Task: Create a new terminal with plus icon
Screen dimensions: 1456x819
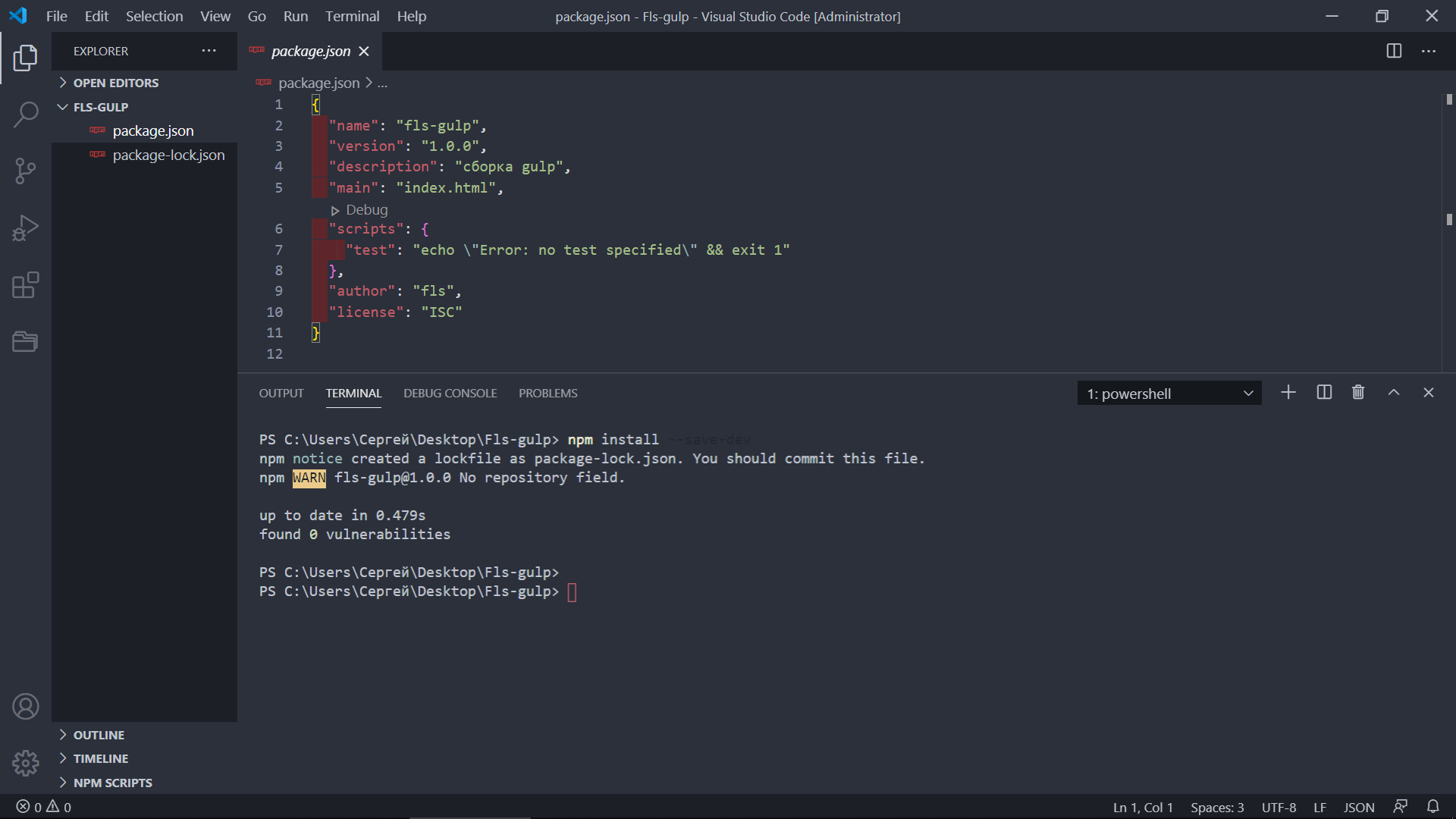Action: point(1288,392)
